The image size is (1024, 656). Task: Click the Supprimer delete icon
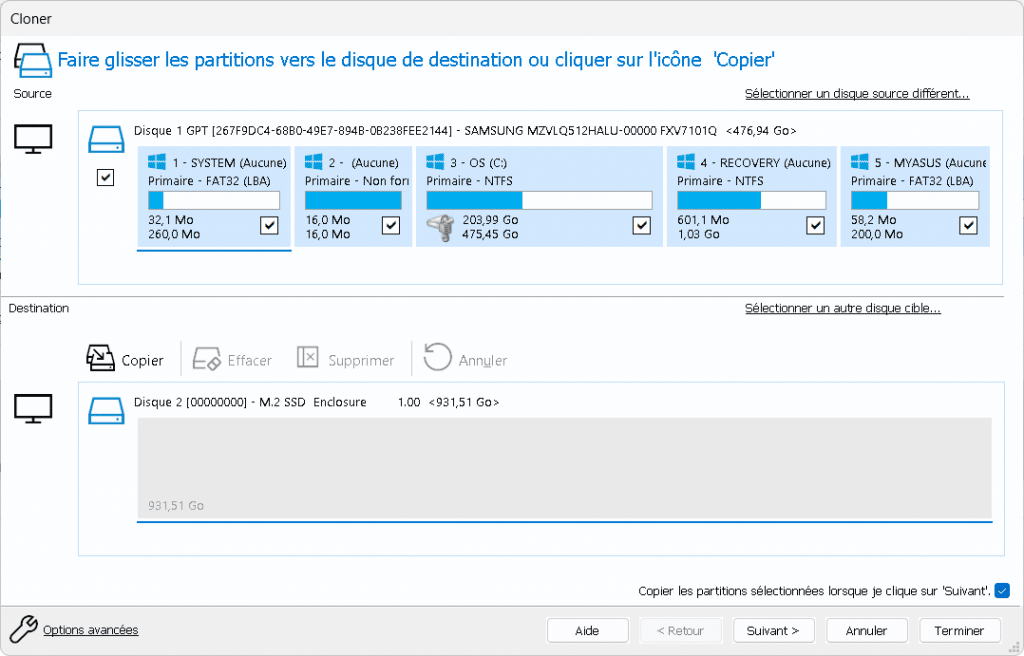308,359
